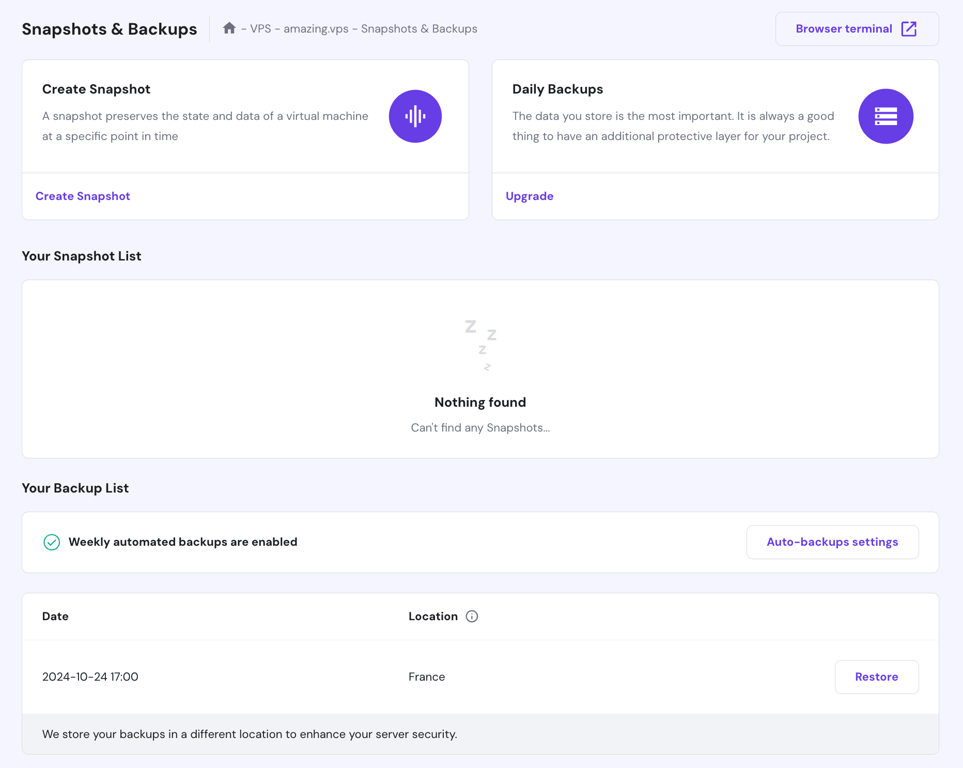Click the Daily Backups stacked-list icon
Screen dimensions: 963x768
(x=886, y=116)
